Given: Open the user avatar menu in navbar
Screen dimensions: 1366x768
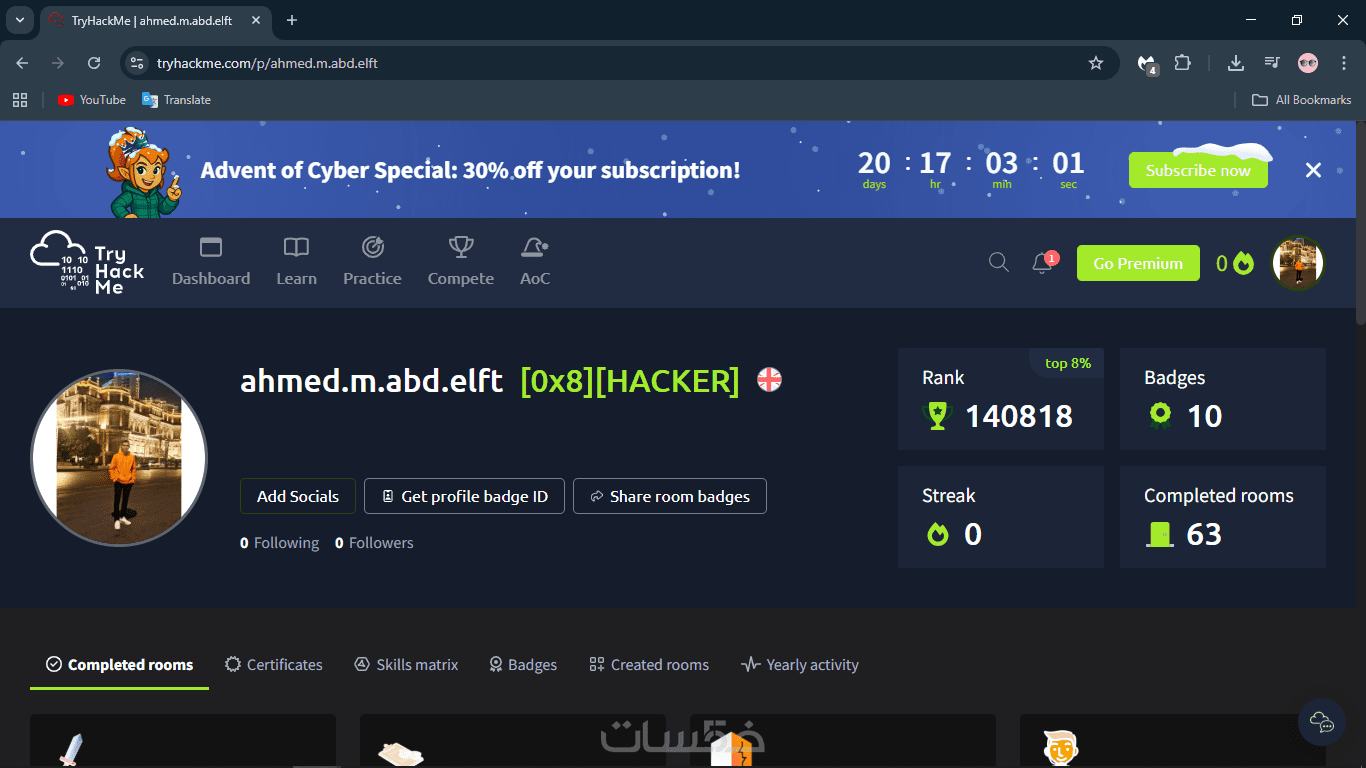Looking at the screenshot, I should 1298,263.
